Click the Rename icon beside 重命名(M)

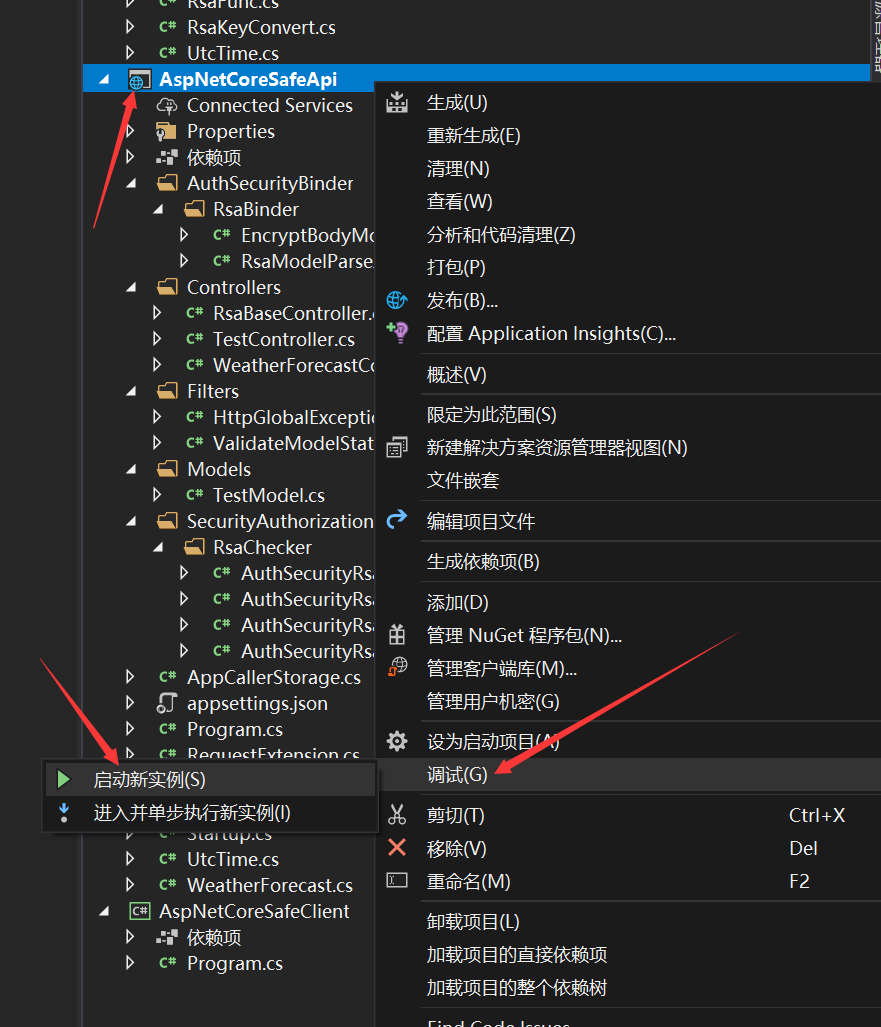click(397, 880)
